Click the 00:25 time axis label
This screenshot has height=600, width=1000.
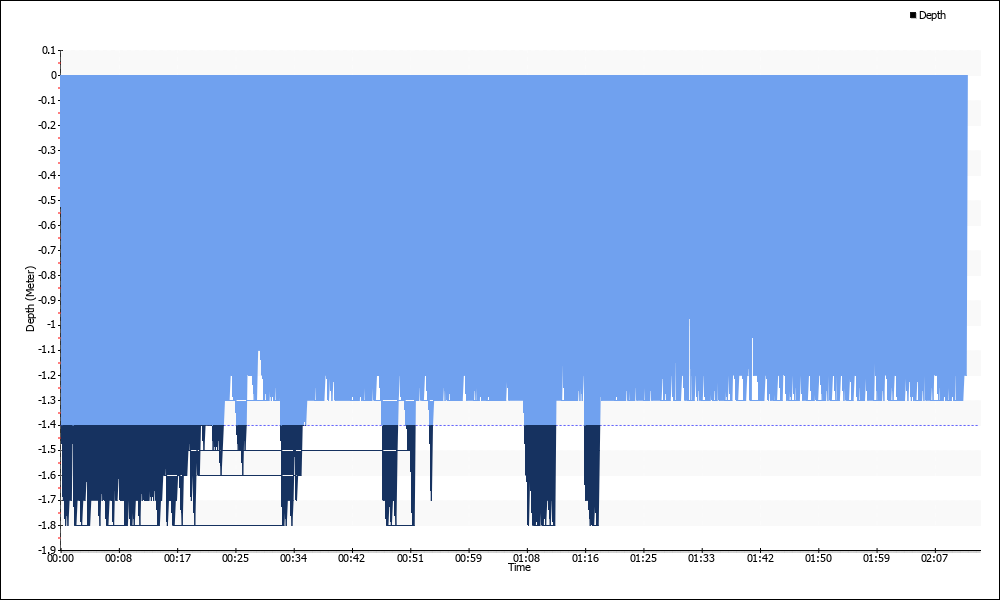pos(235,559)
